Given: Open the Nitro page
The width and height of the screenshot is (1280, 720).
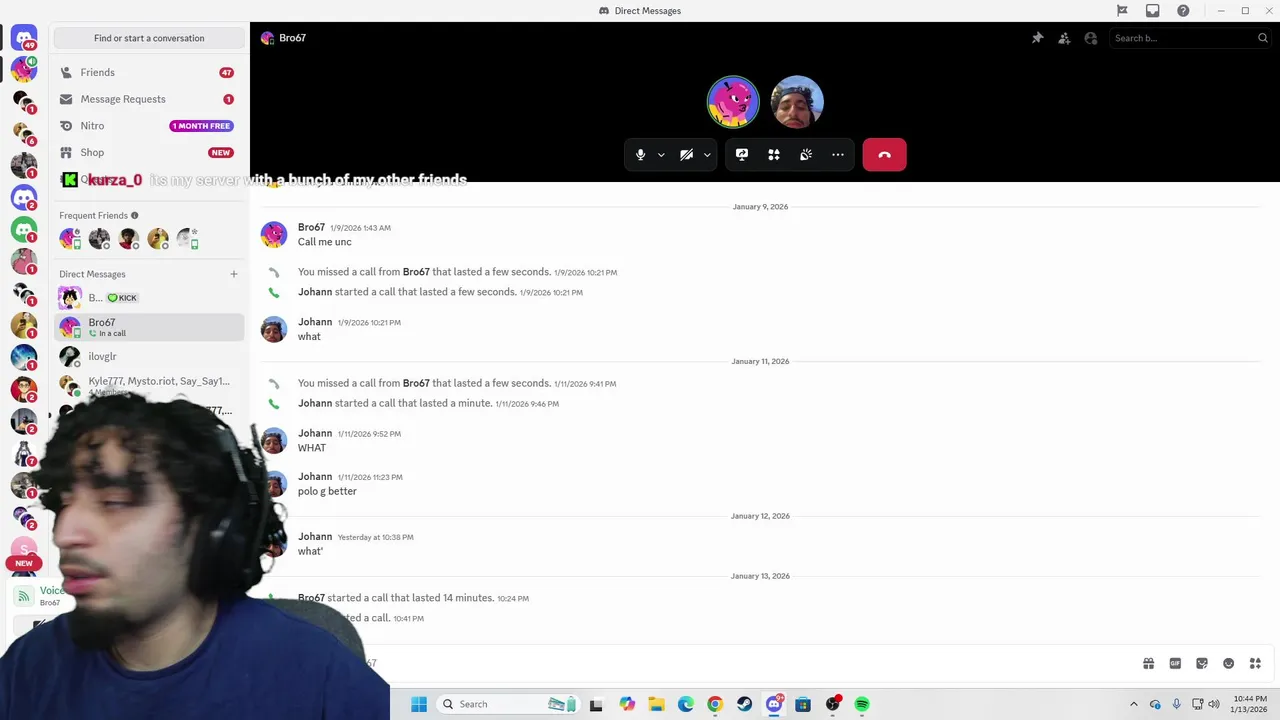Looking at the screenshot, I should coord(149,126).
